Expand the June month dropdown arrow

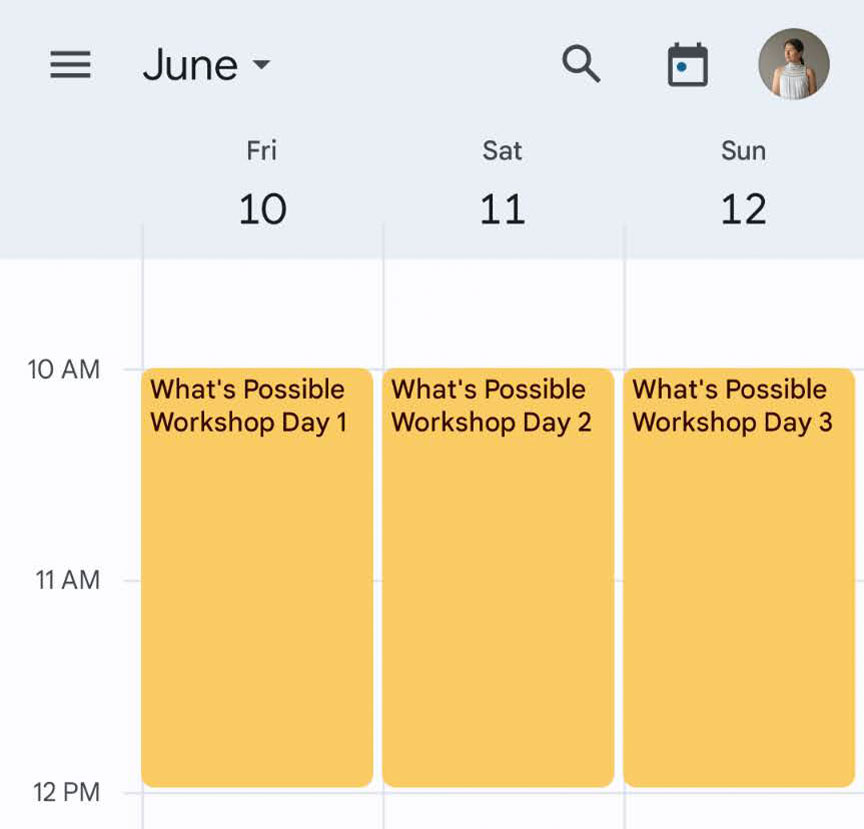(261, 64)
